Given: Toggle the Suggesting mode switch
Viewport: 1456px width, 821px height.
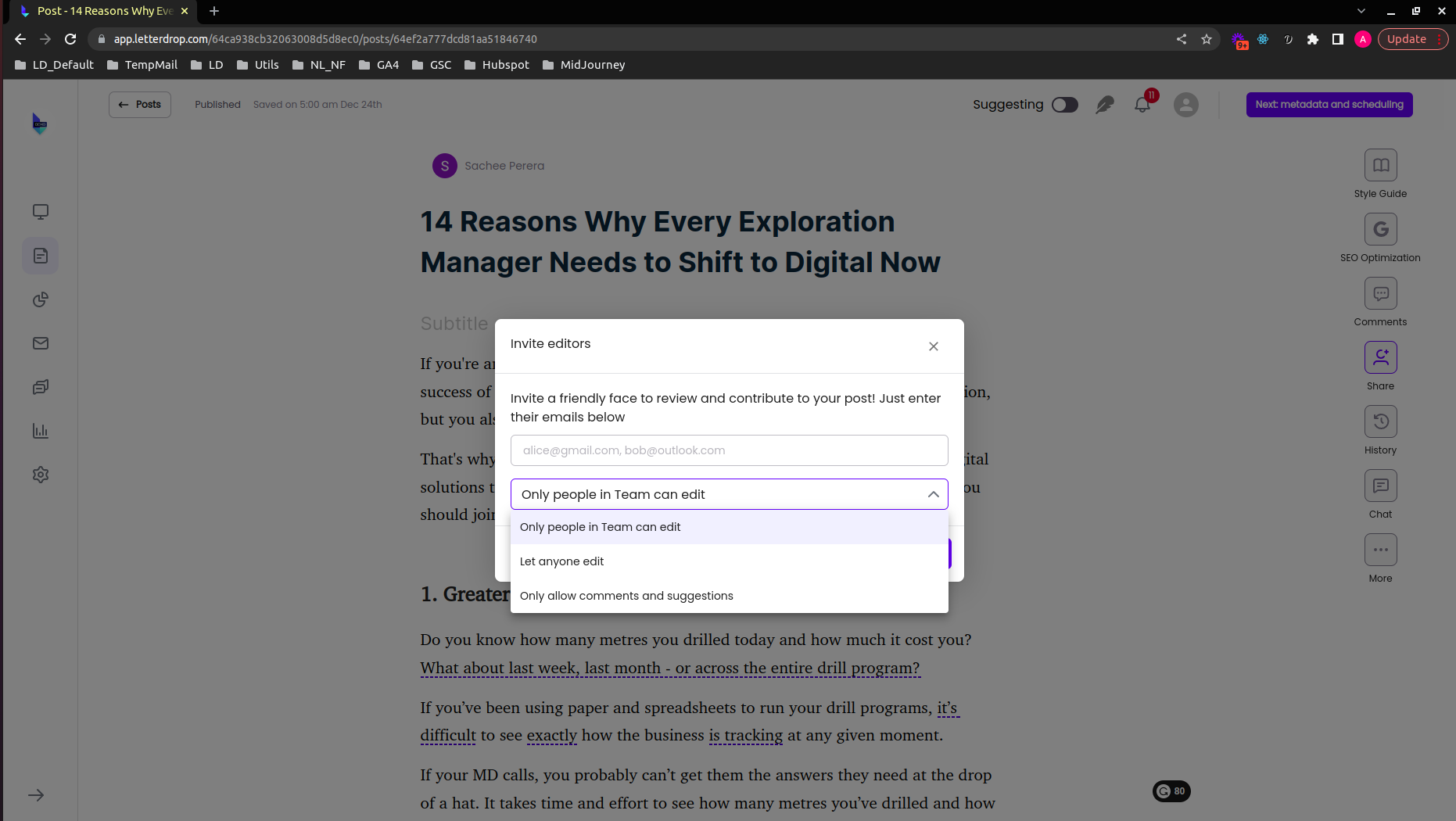Looking at the screenshot, I should (1065, 105).
